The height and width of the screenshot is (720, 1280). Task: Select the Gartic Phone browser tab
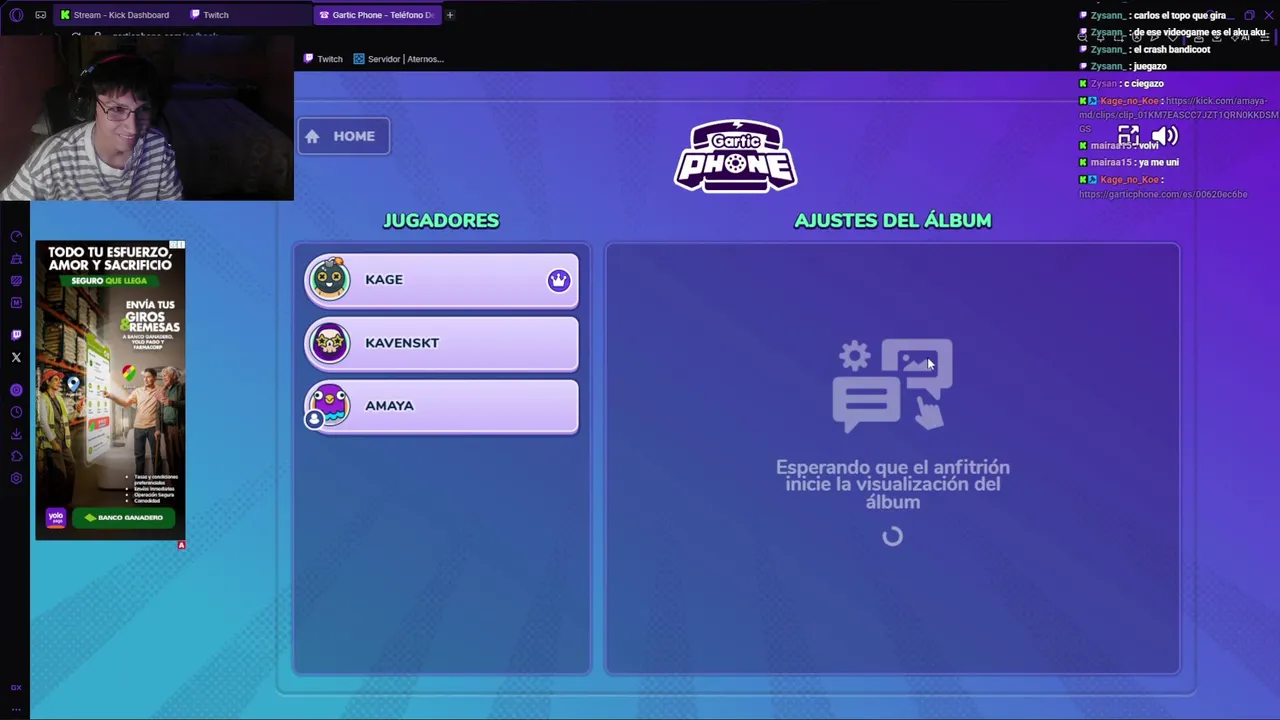[x=376, y=15]
